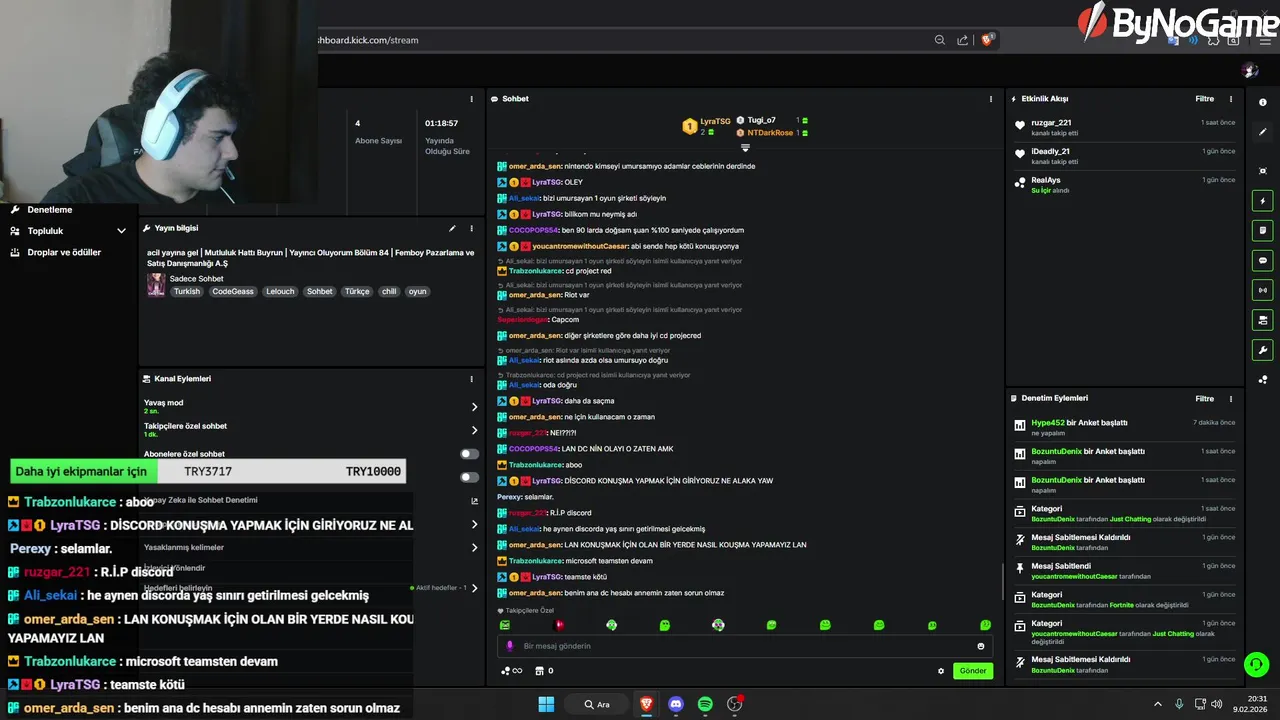Open Denetleme in left sidebar
1280x720 pixels.
[x=50, y=210]
